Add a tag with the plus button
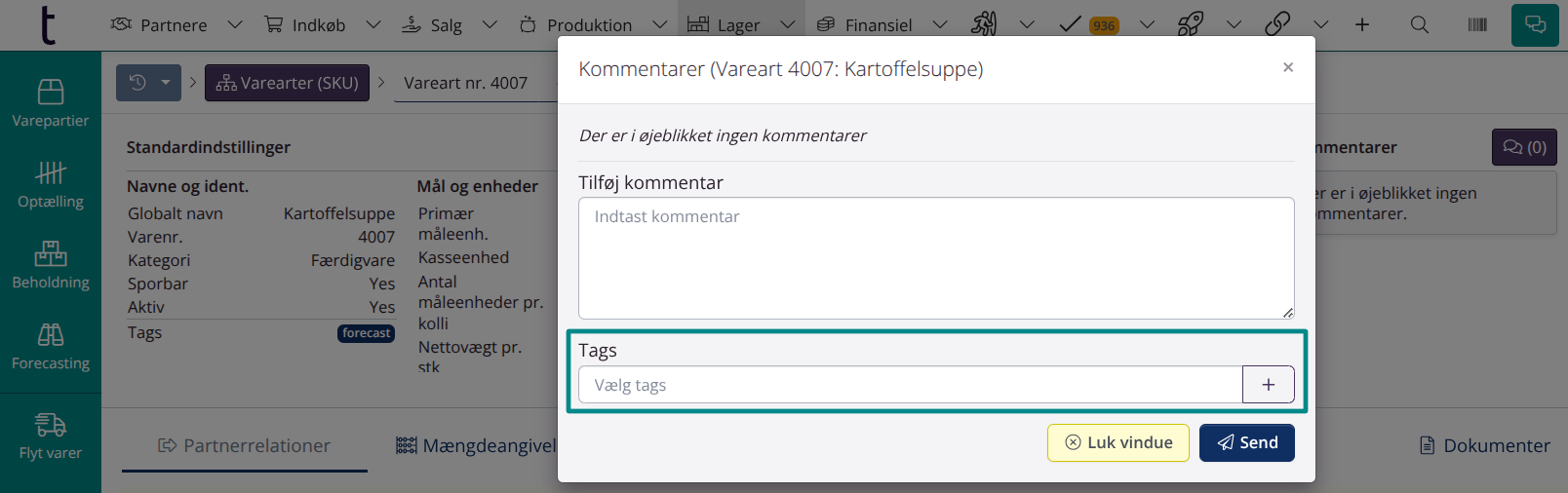The width and height of the screenshot is (1568, 493). click(1269, 385)
